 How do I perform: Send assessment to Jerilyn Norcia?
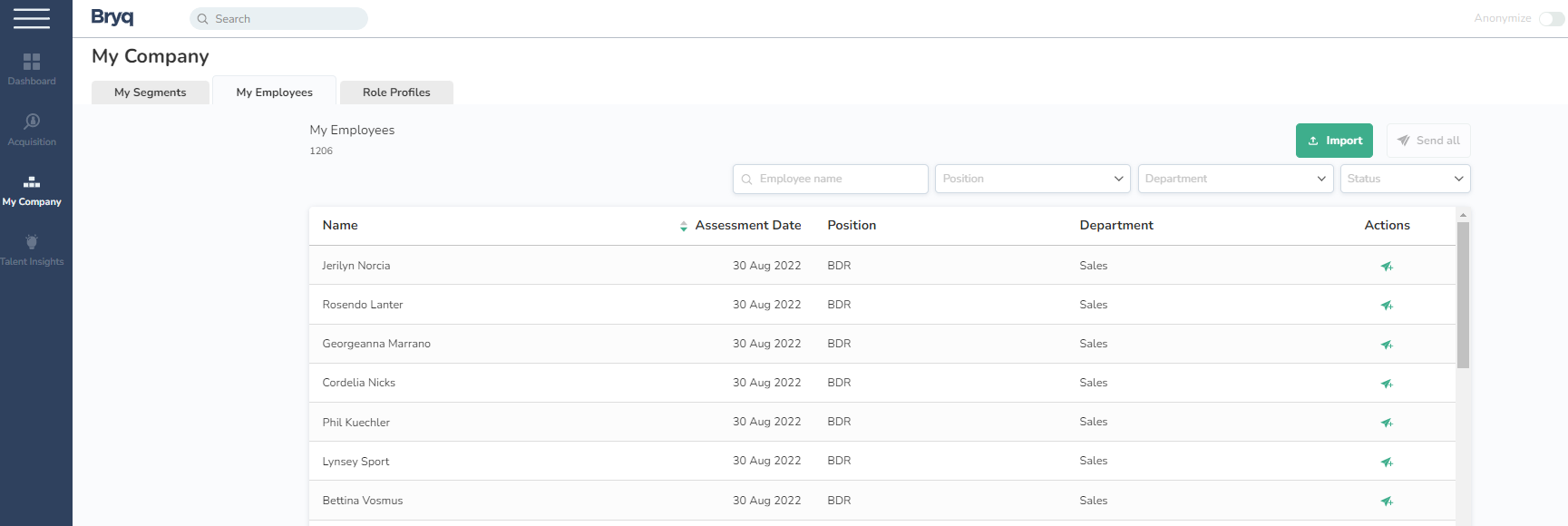(x=1386, y=266)
